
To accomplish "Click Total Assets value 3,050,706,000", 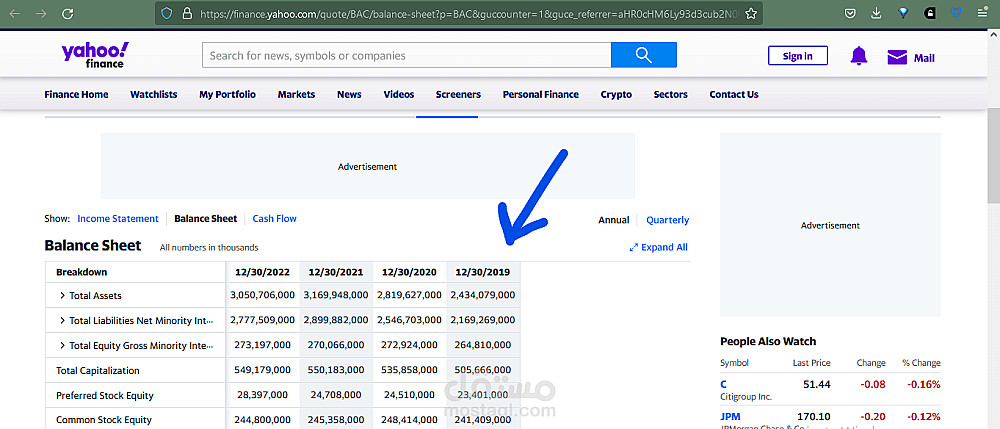I will click(263, 295).
